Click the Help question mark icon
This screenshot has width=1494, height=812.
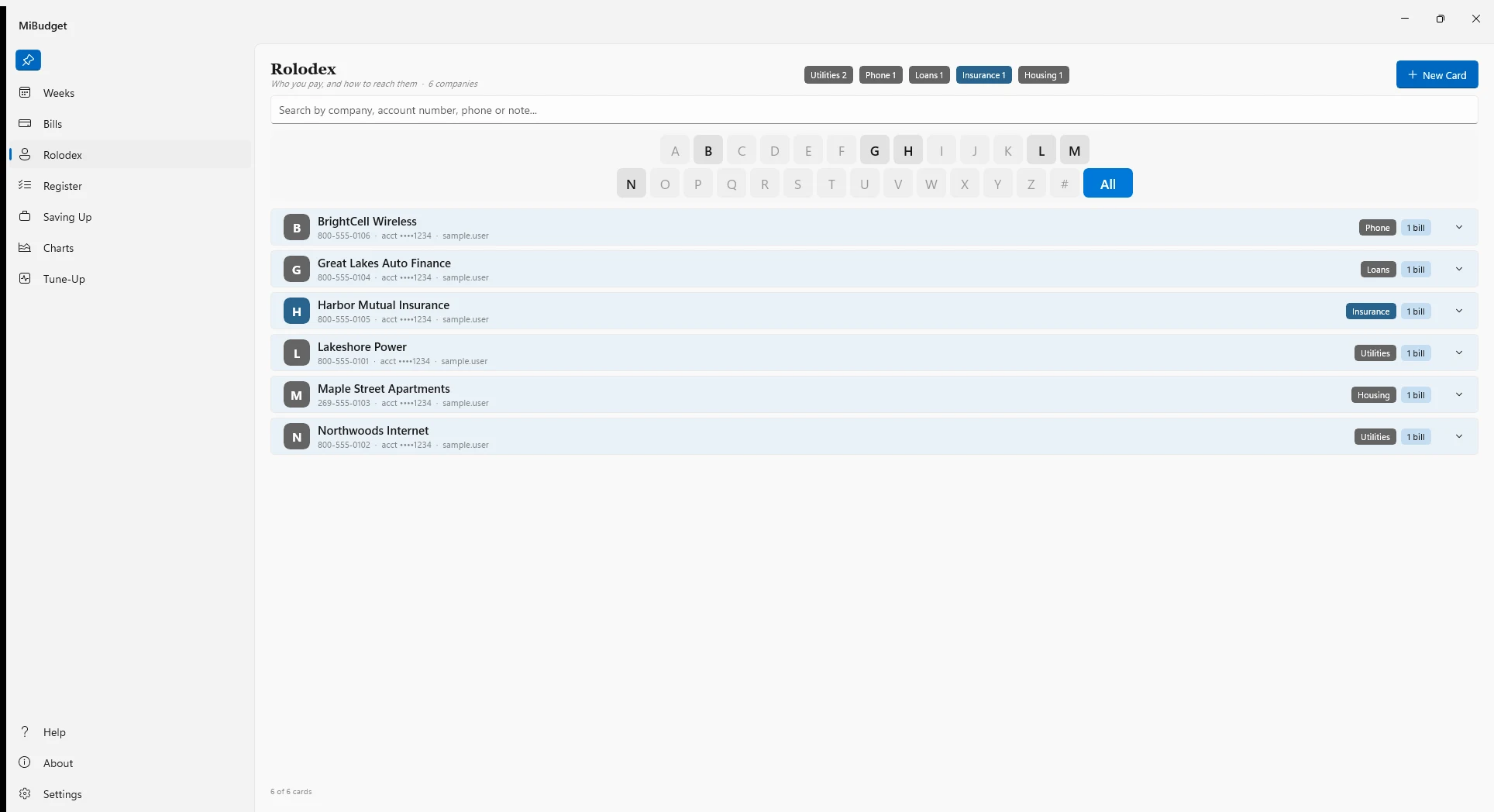tap(25, 731)
